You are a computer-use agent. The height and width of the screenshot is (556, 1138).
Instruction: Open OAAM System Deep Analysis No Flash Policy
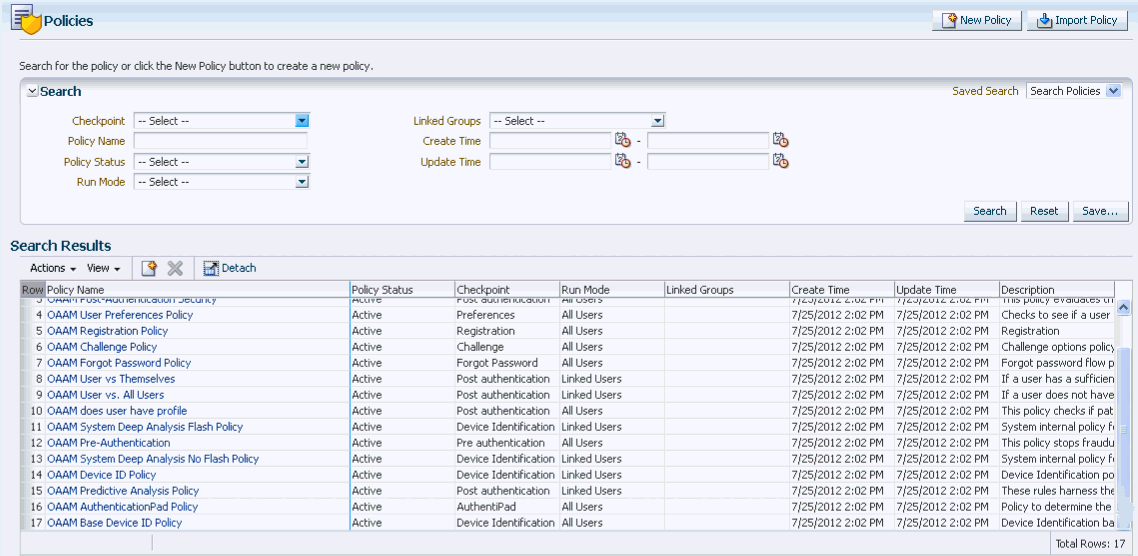point(153,459)
